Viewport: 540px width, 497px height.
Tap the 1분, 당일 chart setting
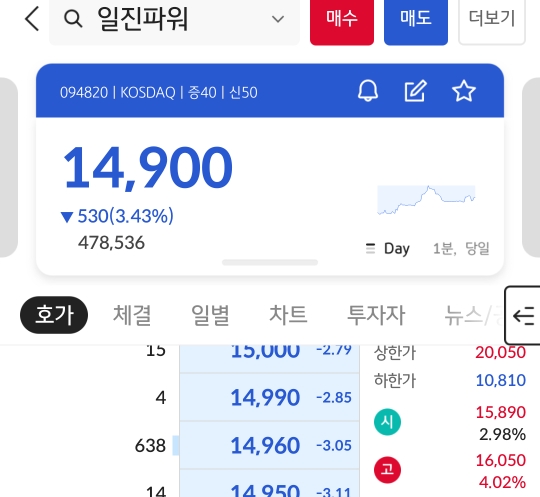tap(461, 248)
